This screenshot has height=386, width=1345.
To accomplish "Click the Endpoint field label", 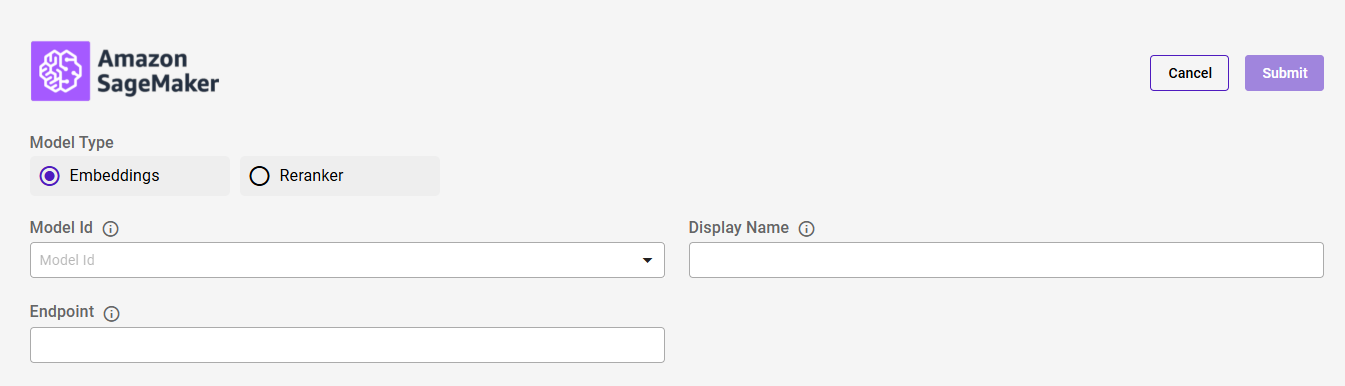I will pos(62,312).
